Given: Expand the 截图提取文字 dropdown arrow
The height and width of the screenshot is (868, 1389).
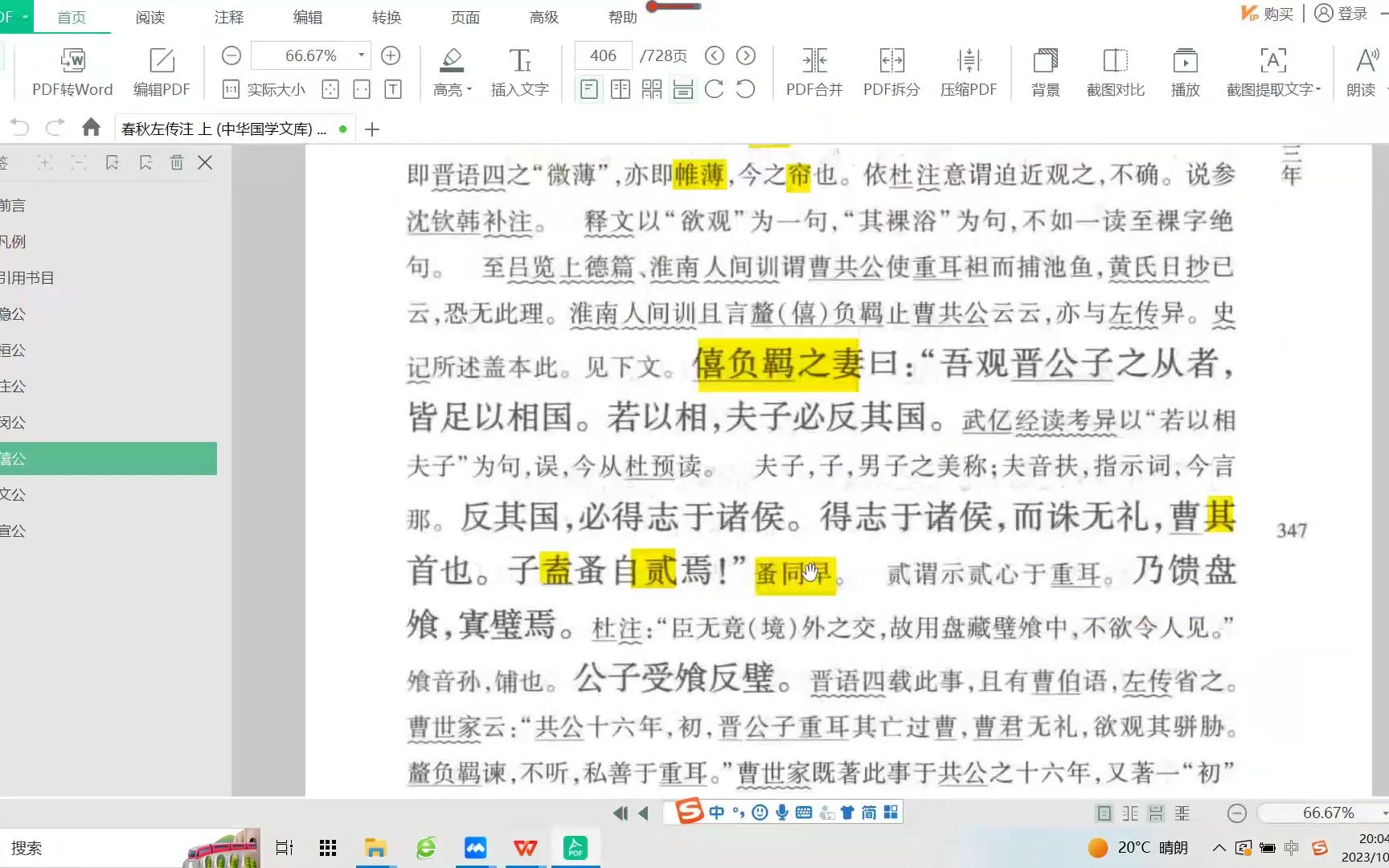Looking at the screenshot, I should click(1318, 90).
